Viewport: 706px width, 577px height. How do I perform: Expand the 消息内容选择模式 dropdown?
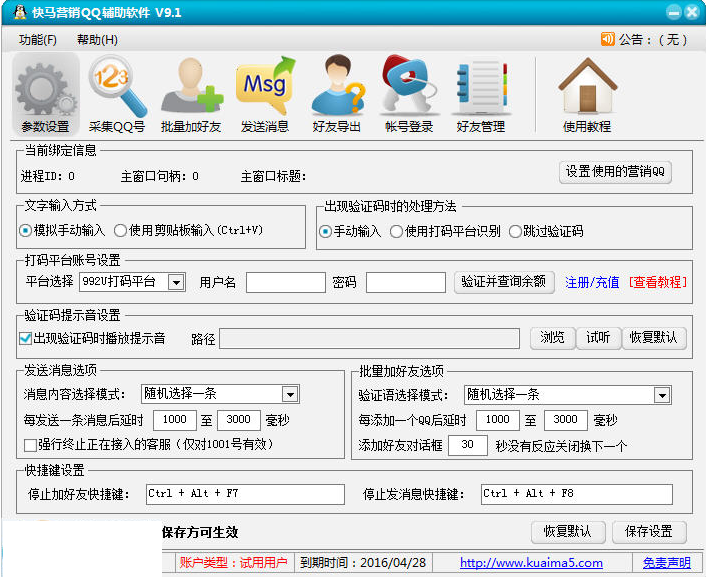click(x=290, y=394)
